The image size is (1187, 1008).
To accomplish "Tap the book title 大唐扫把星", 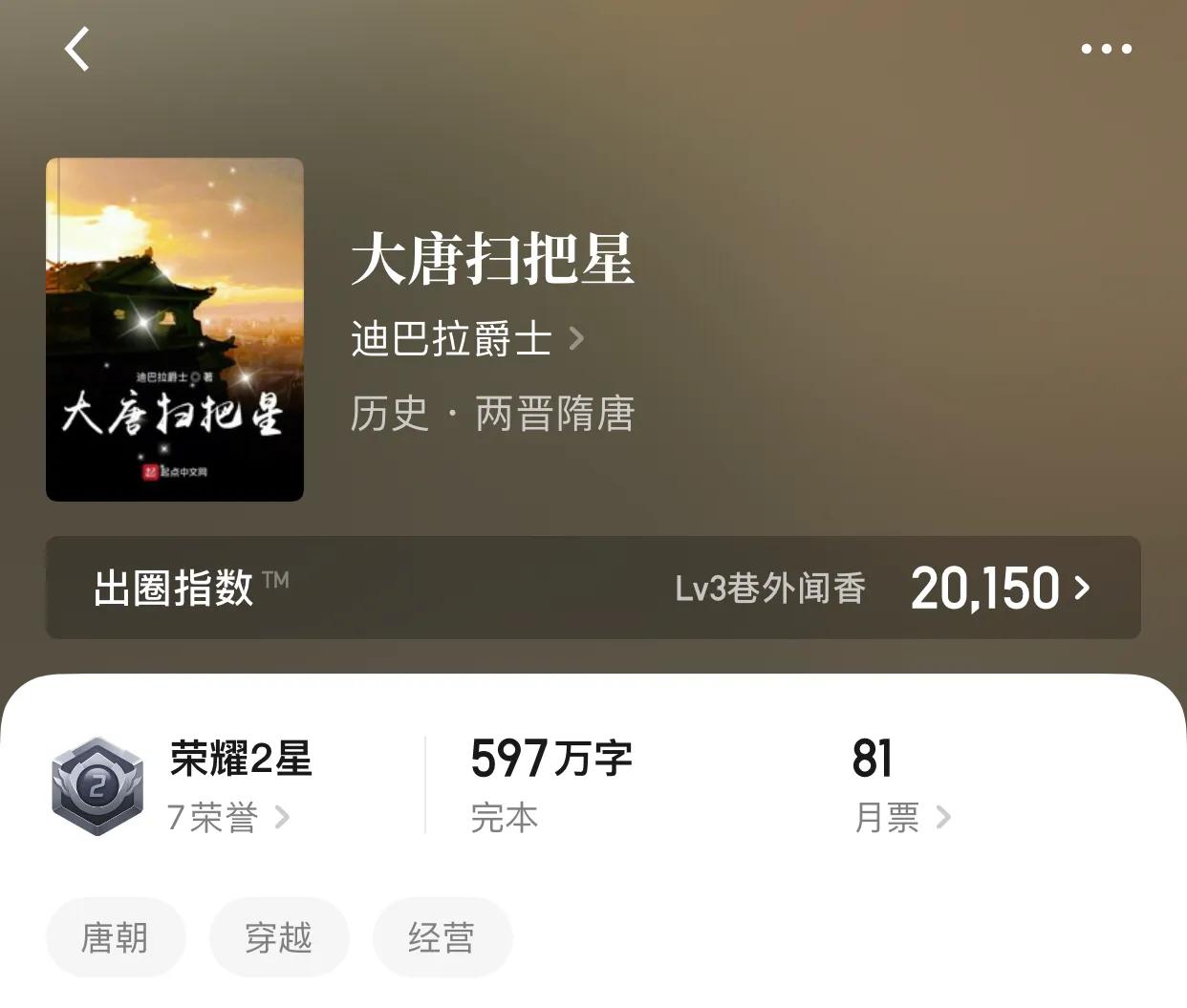I will point(492,259).
